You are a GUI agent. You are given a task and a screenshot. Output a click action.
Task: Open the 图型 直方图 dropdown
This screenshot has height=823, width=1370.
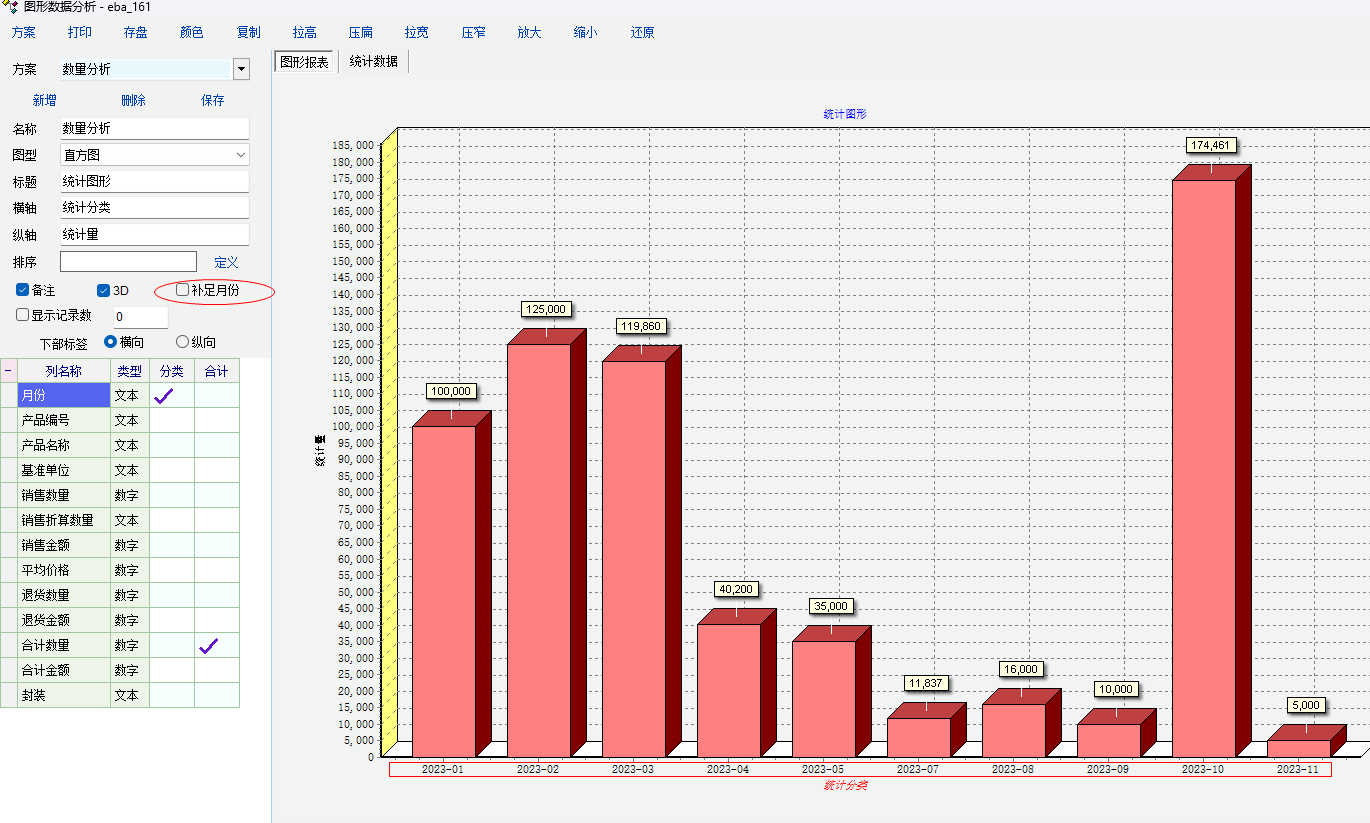pos(240,155)
